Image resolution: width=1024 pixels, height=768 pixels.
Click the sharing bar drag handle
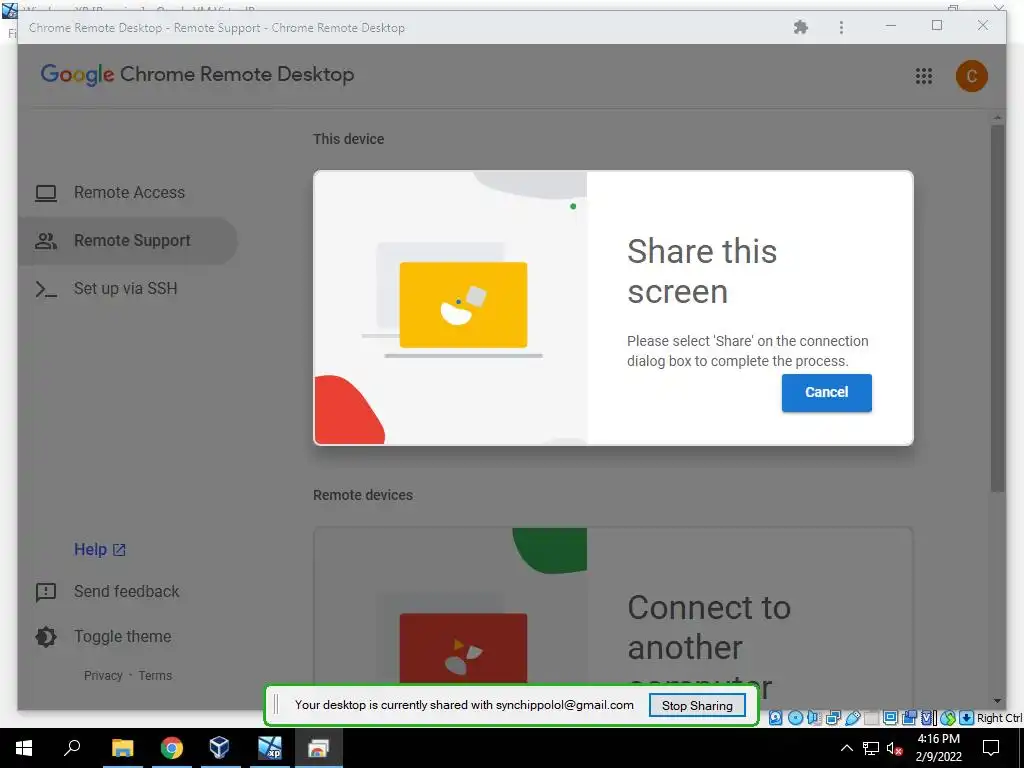click(276, 705)
